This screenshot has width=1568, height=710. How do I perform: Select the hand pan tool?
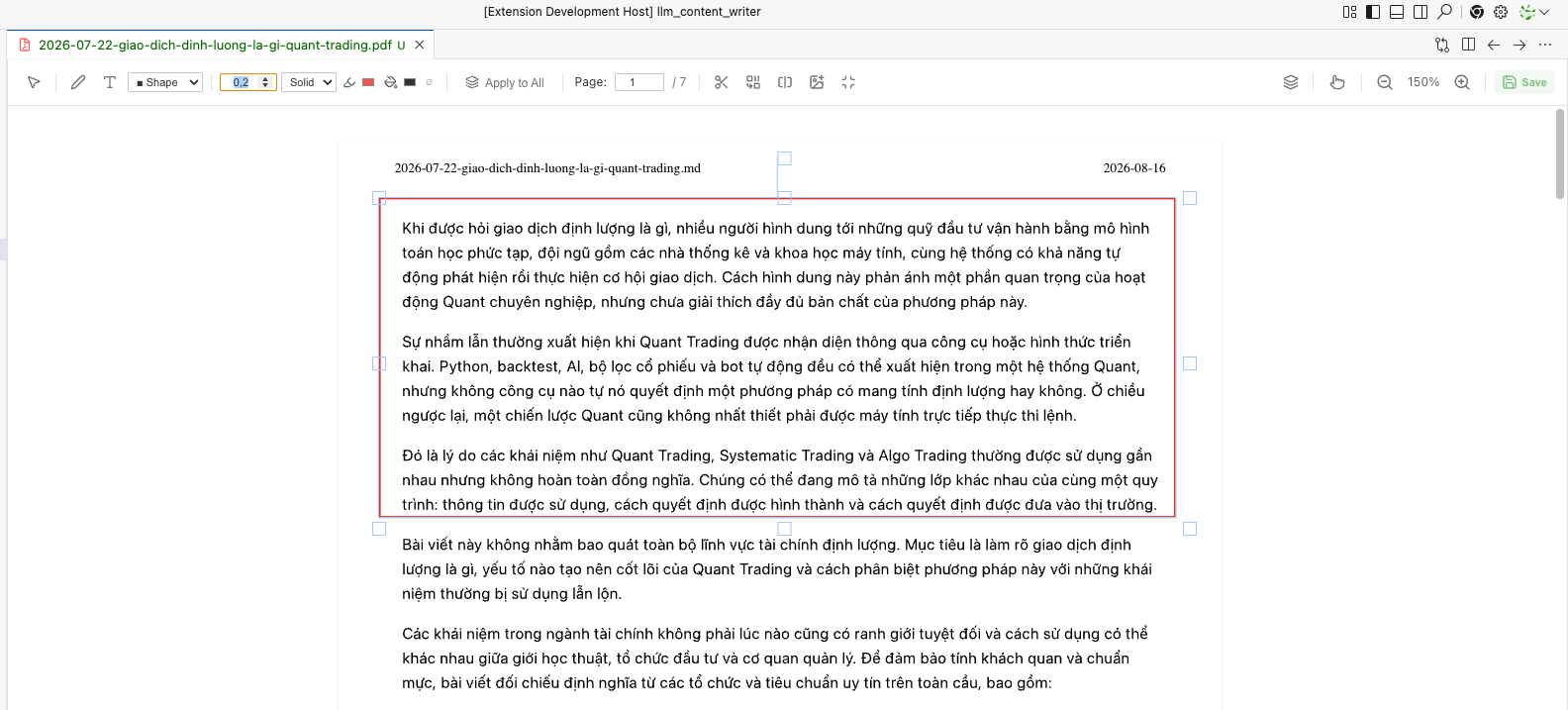(x=1337, y=82)
